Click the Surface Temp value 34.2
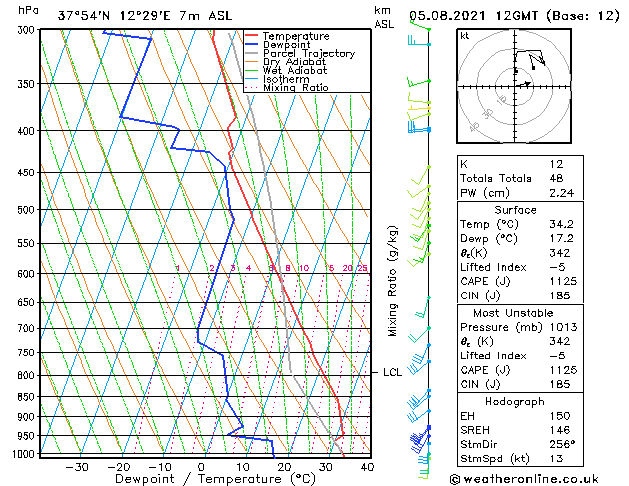Screen dimensions: 629x486 [562, 224]
